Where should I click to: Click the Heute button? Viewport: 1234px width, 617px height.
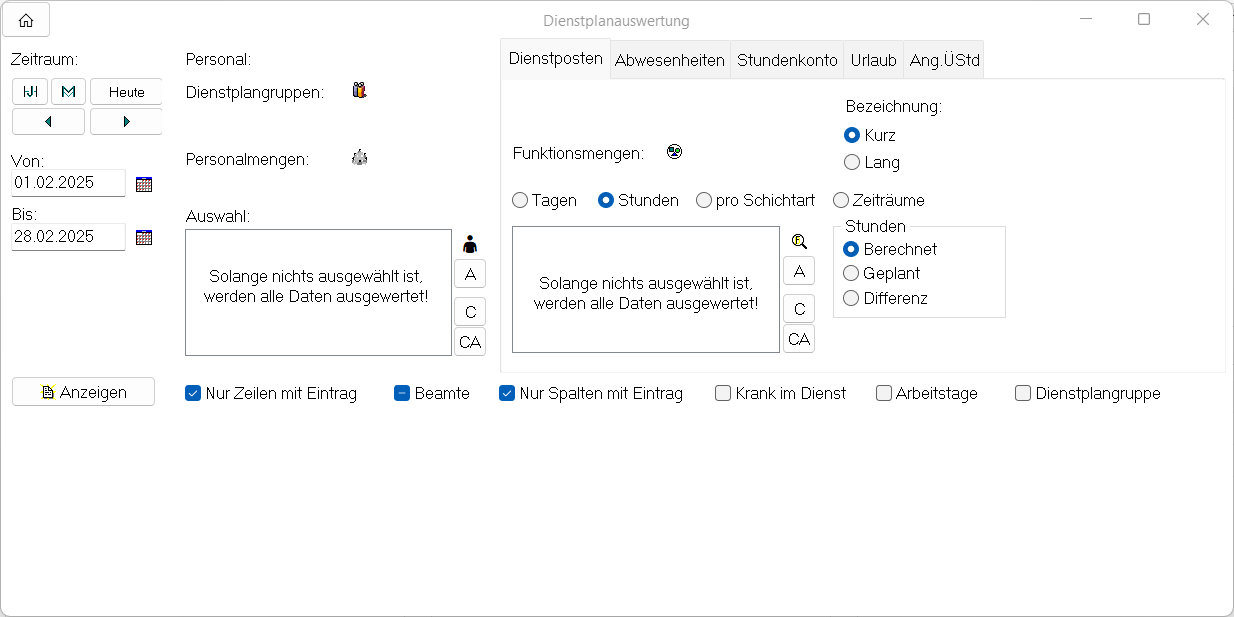click(x=126, y=92)
